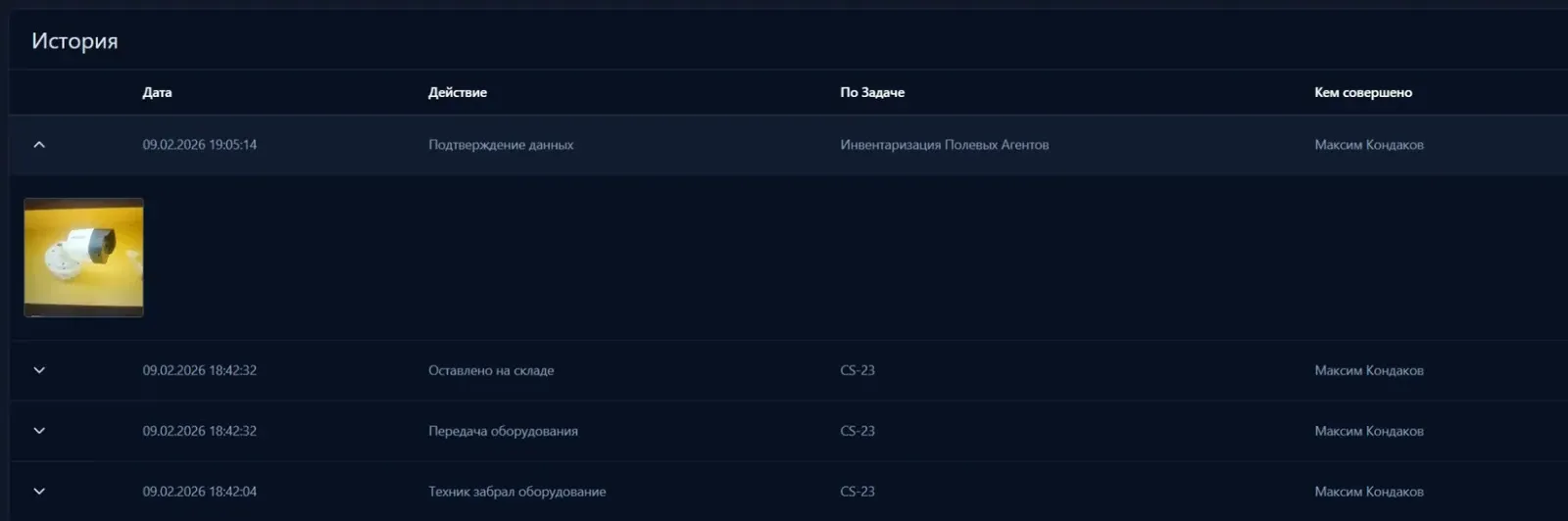
Task: Click the Кем совершено column header
Action: point(1363,92)
